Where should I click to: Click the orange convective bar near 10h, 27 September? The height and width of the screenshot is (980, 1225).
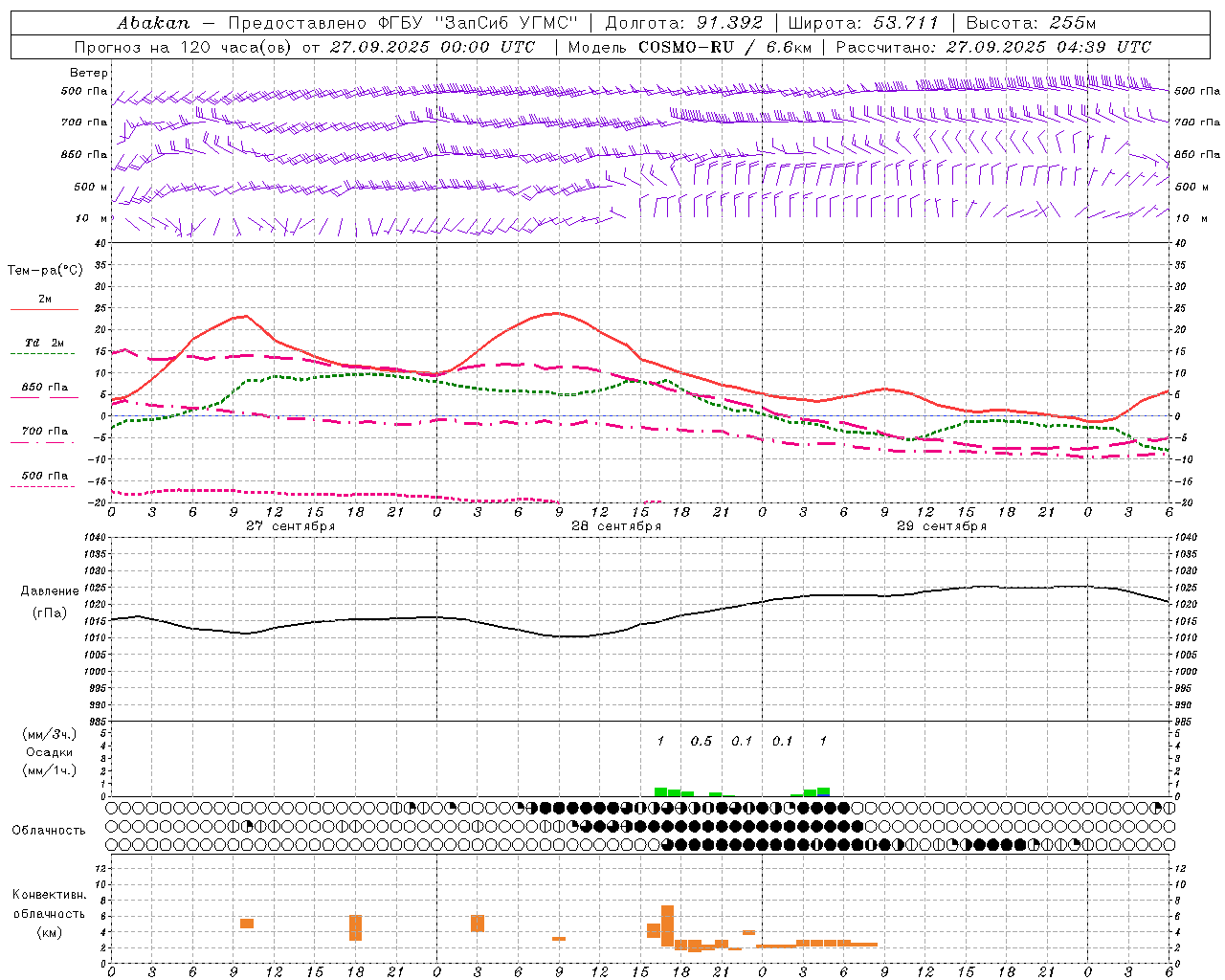247,924
